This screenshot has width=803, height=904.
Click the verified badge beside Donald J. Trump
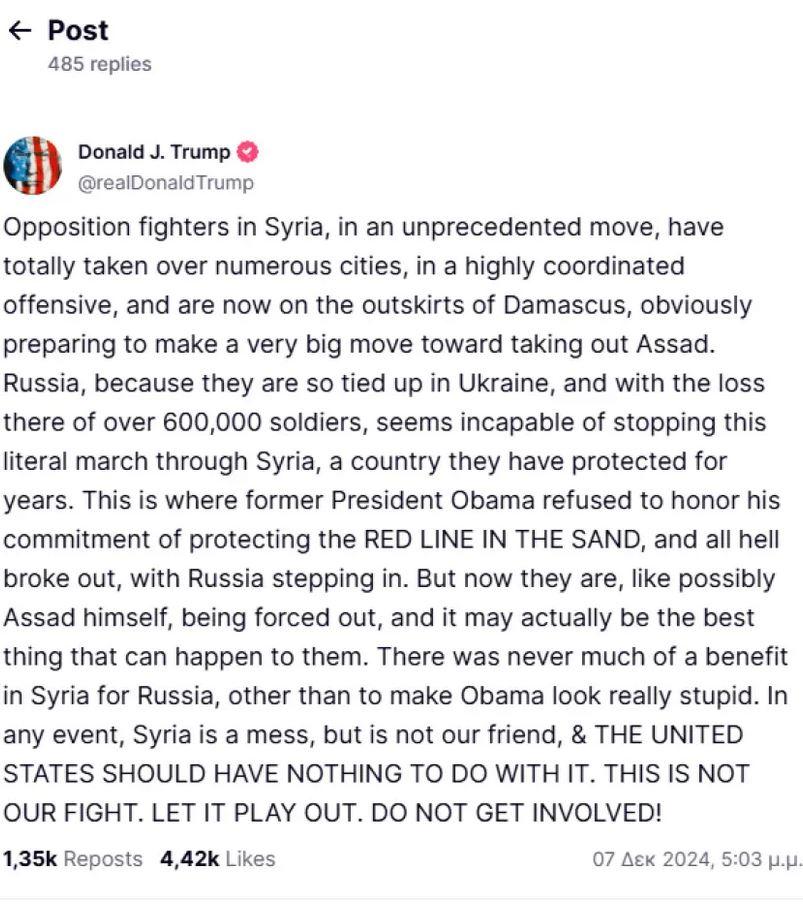coord(247,153)
